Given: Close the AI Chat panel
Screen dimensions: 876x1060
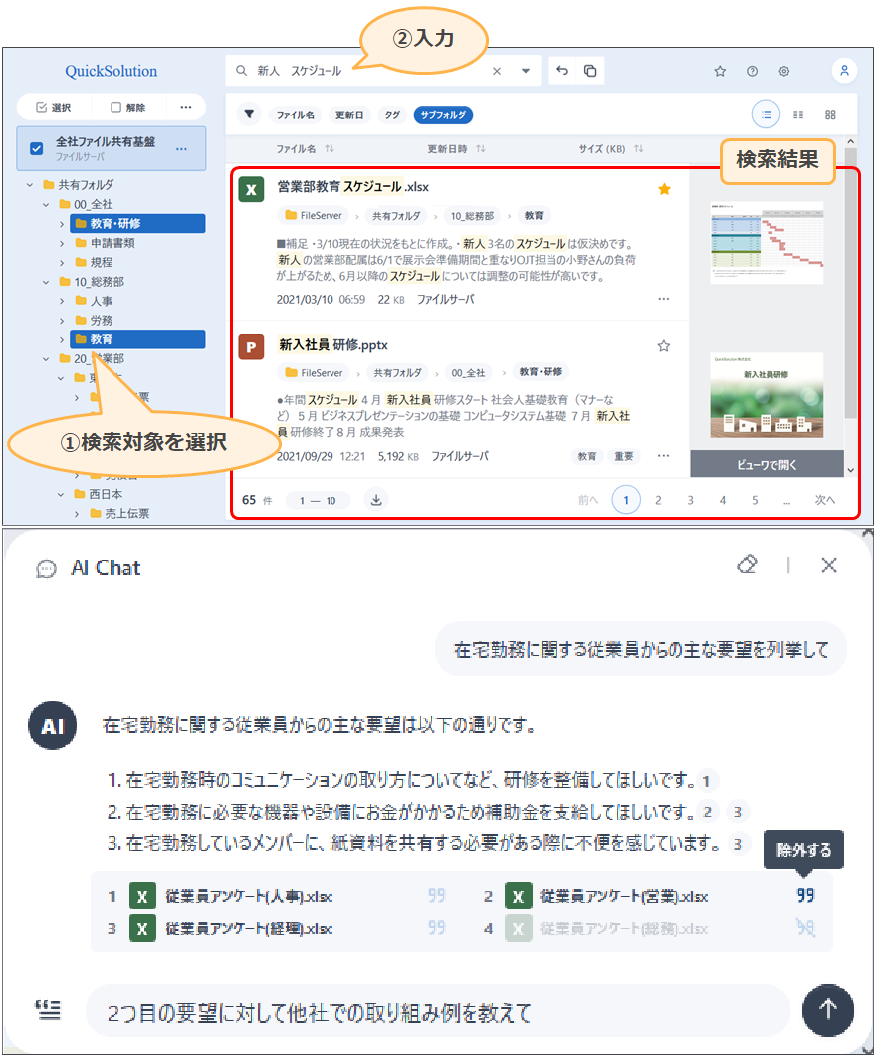Looking at the screenshot, I should [x=829, y=565].
